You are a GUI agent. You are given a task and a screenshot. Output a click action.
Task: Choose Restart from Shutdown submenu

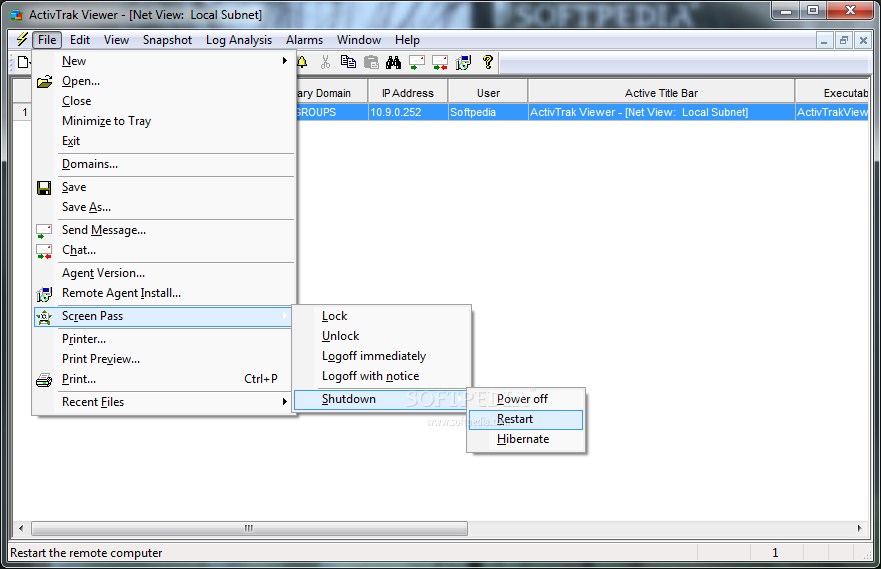click(526, 420)
